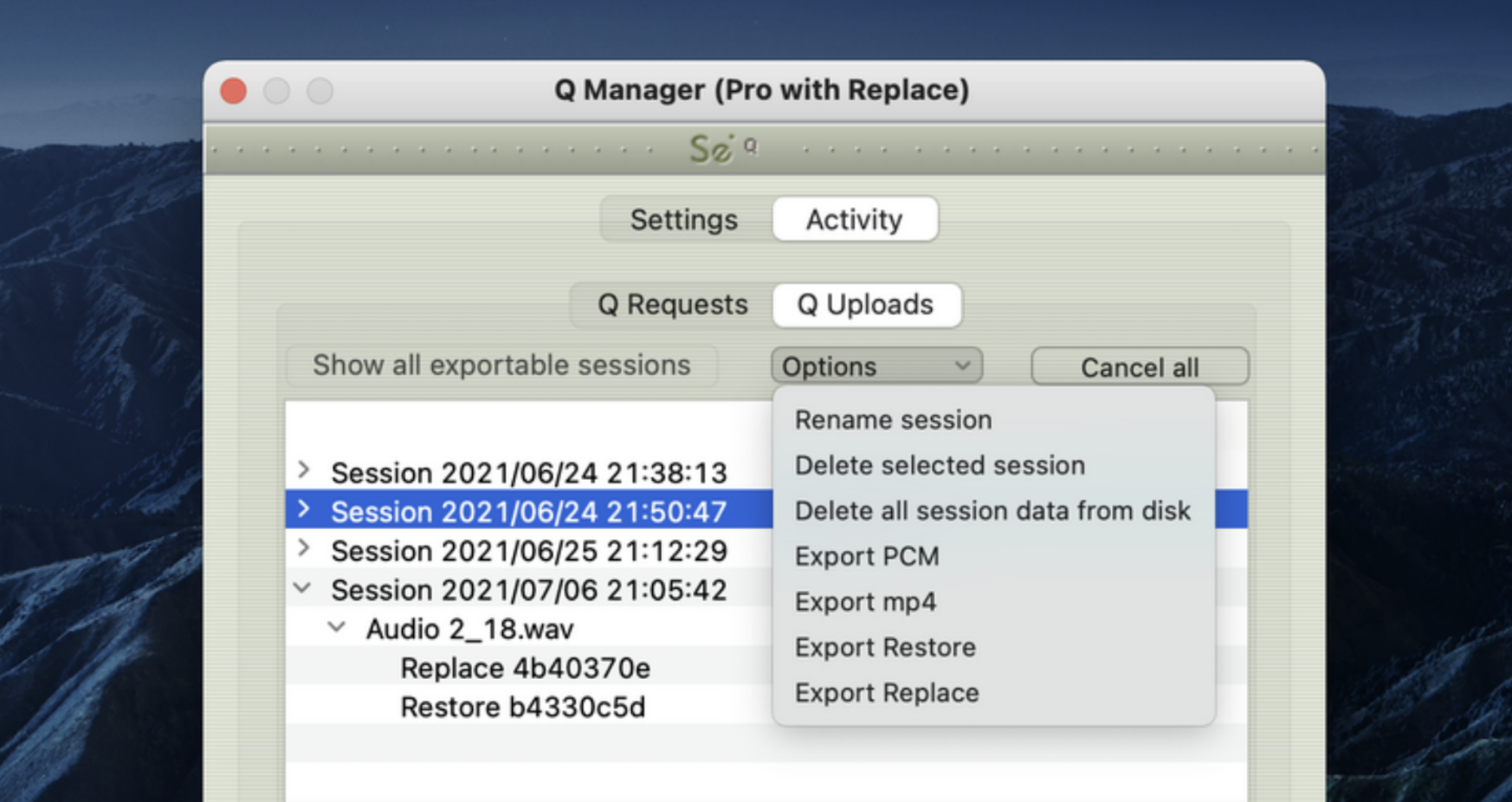This screenshot has width=1512, height=802.
Task: Click the Cancel all button
Action: 1140,367
